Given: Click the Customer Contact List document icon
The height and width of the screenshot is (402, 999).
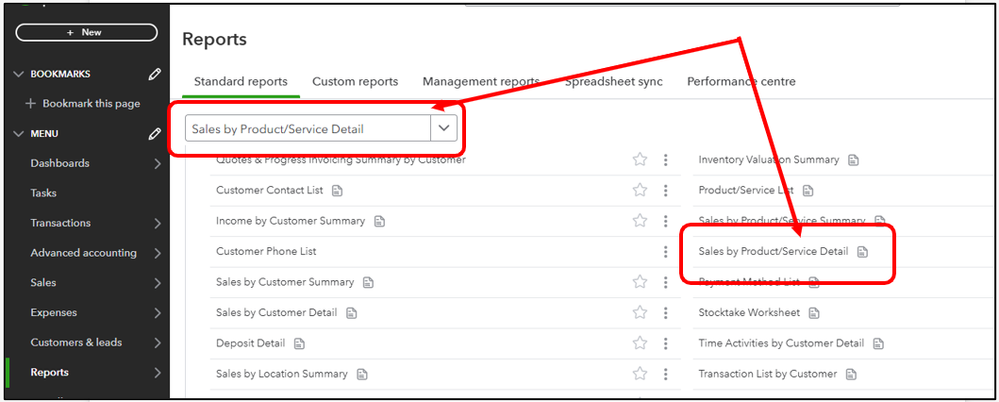Looking at the screenshot, I should coord(338,191).
